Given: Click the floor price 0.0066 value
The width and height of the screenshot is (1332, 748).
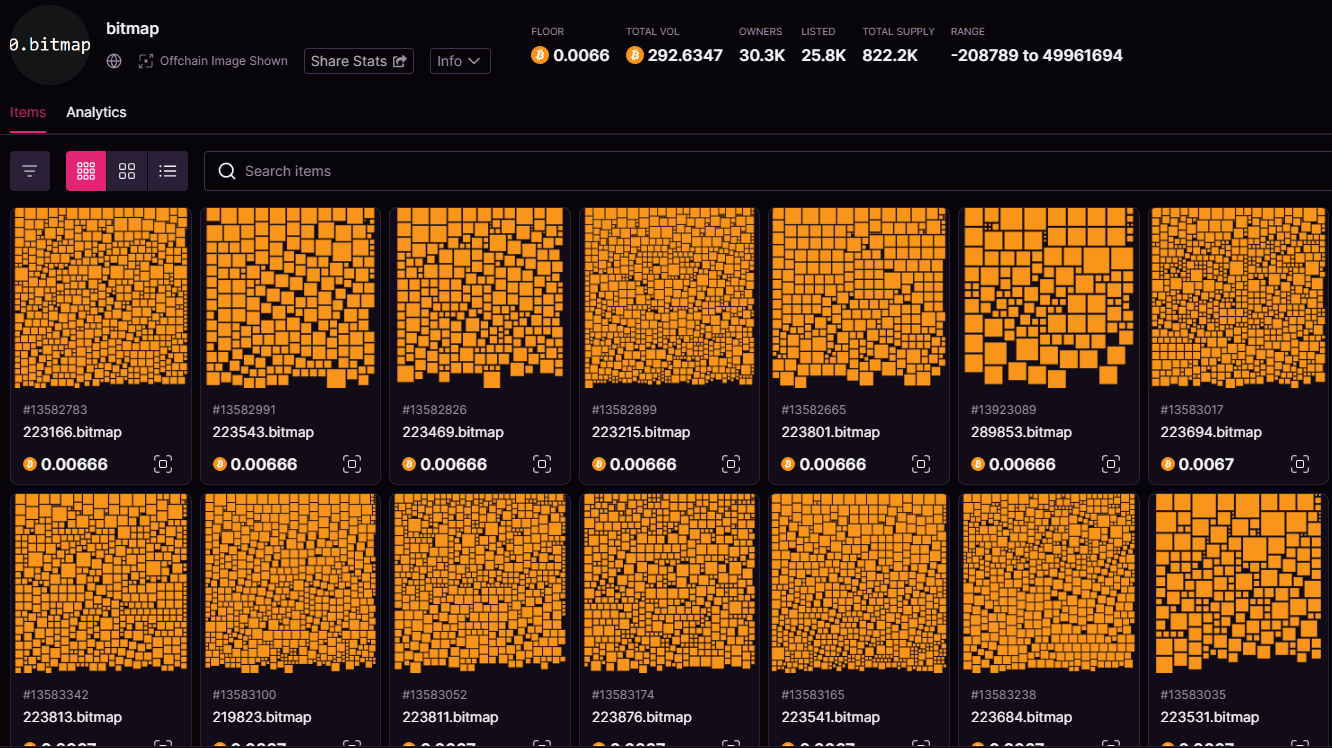Looking at the screenshot, I should click(x=581, y=55).
